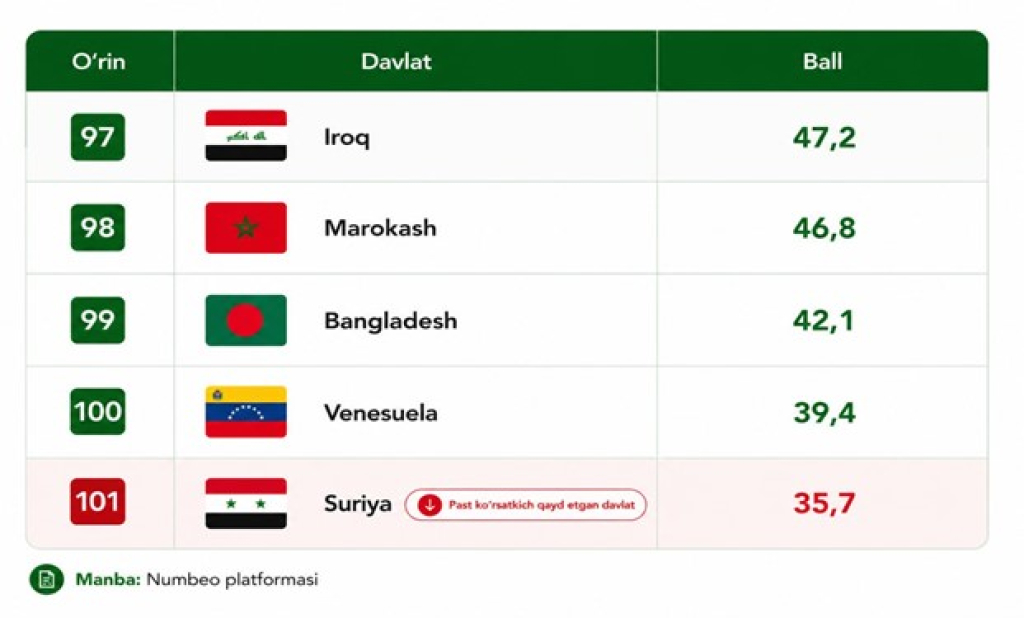Click the Venezuela flag icon
The width and height of the screenshot is (1024, 618).
pyautogui.click(x=246, y=412)
